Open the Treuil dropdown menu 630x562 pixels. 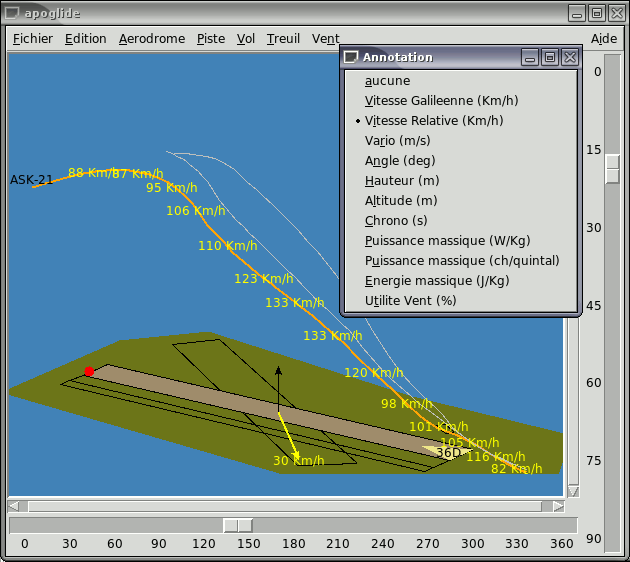pyautogui.click(x=283, y=39)
